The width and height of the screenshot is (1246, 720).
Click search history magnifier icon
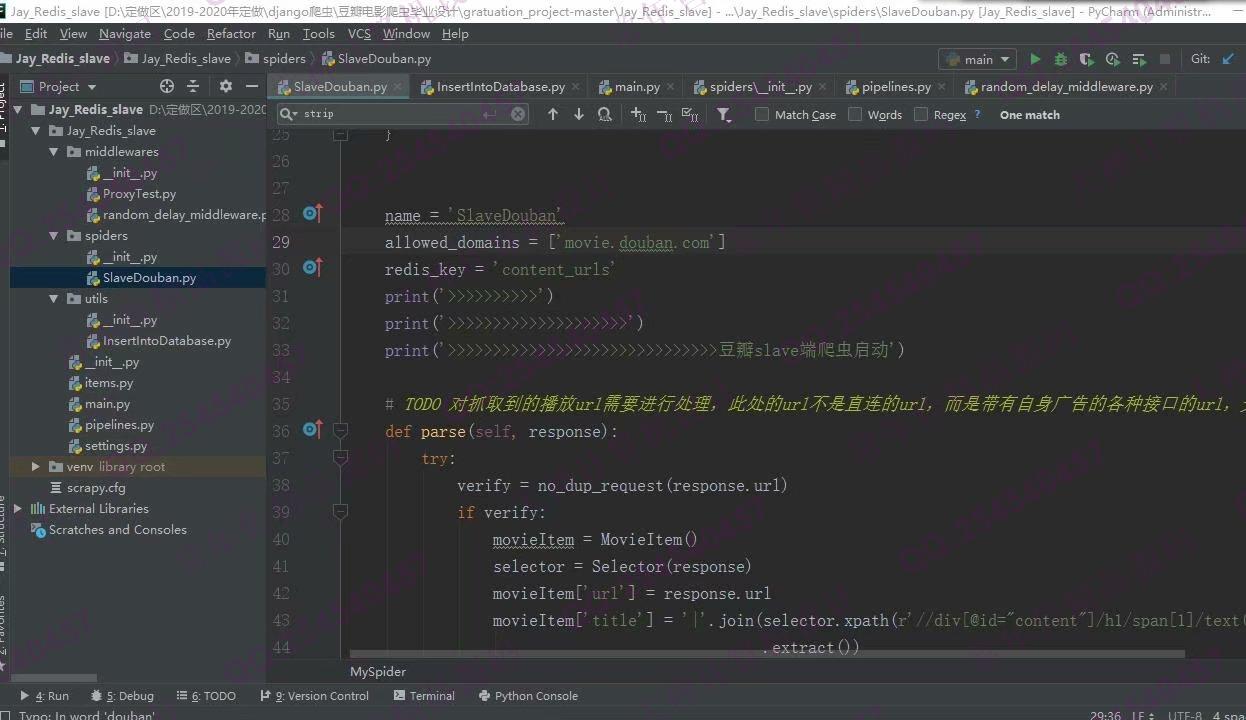[289, 114]
